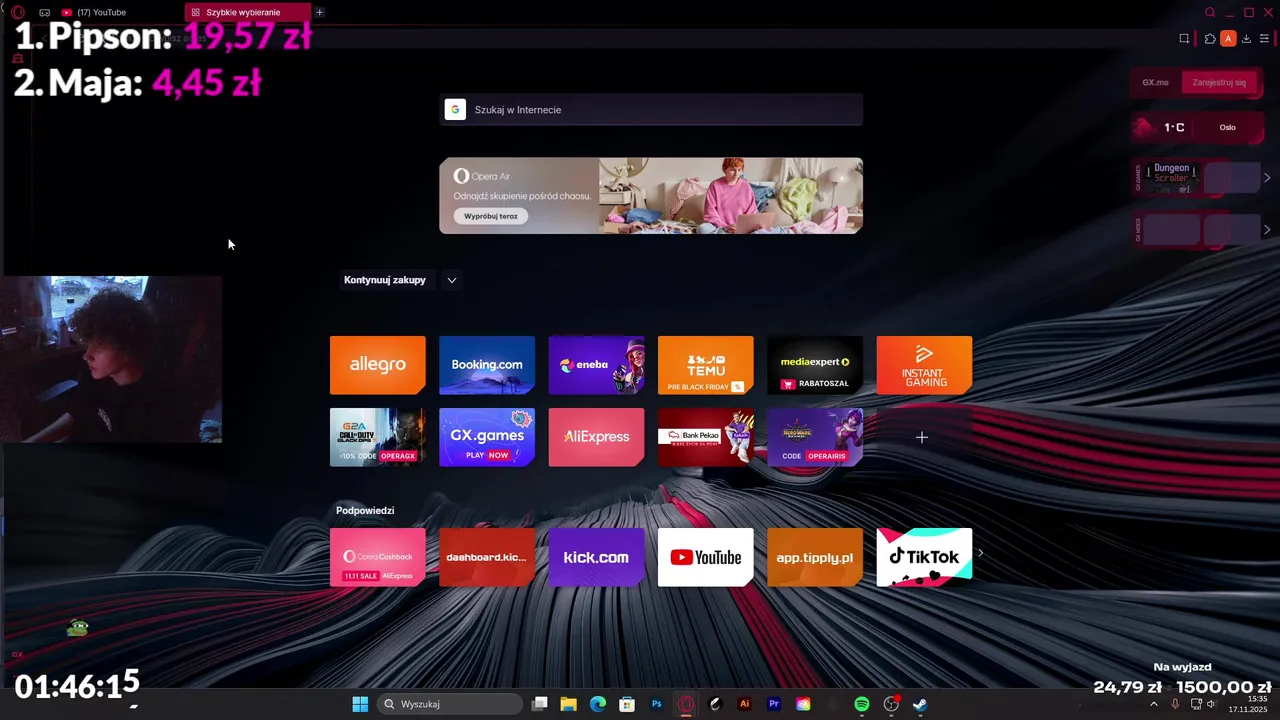
Task: Open the Booking.com speed dial tile
Action: [x=487, y=365]
